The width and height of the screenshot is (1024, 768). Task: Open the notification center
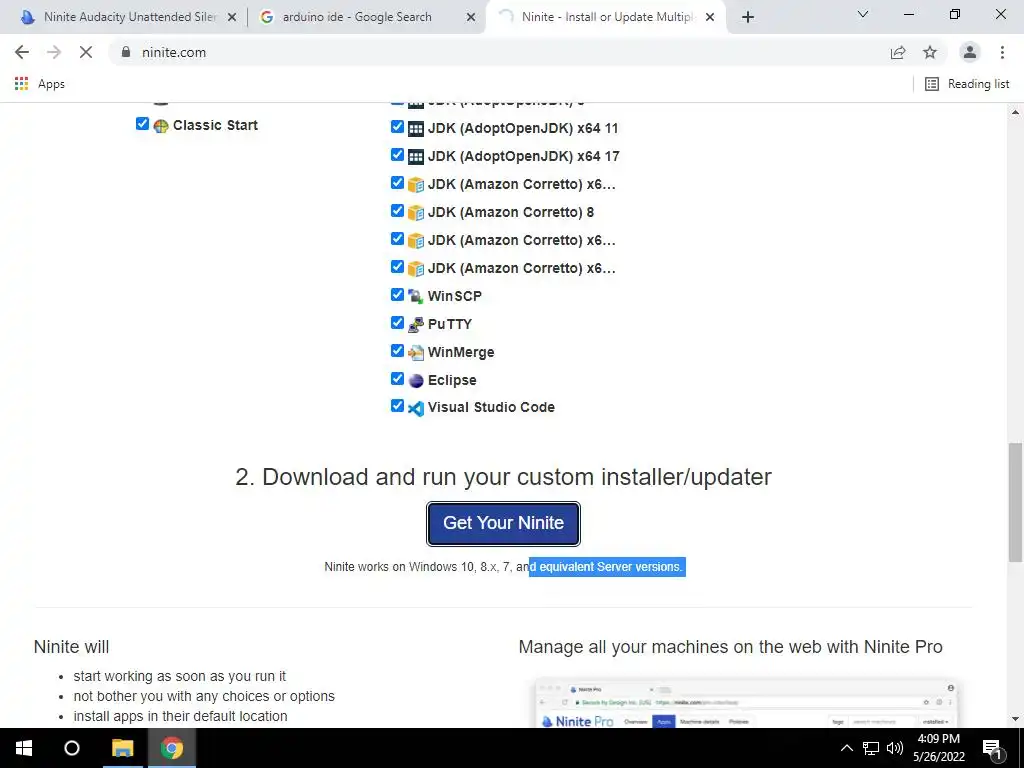(993, 748)
